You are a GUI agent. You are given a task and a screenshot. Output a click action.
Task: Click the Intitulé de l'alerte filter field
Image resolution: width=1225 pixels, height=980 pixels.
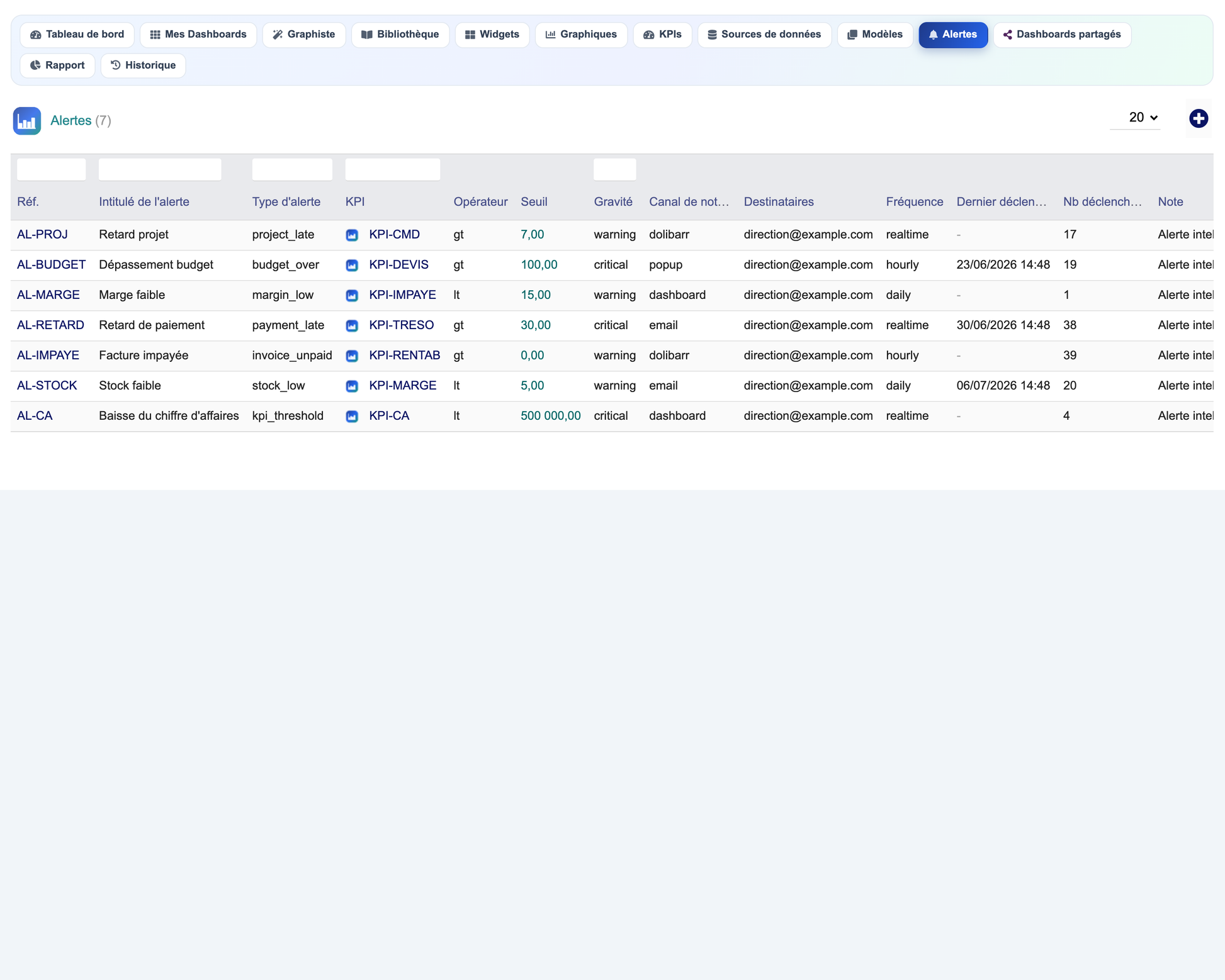[160, 169]
